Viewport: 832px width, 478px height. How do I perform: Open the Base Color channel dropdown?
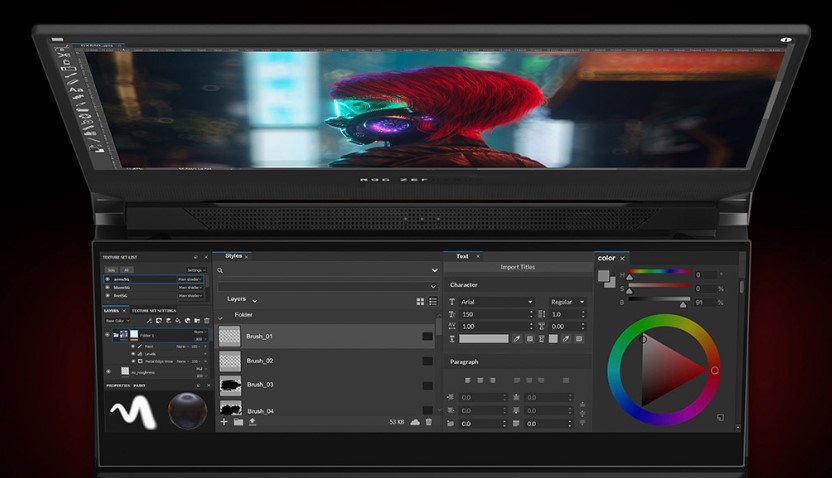click(x=117, y=321)
